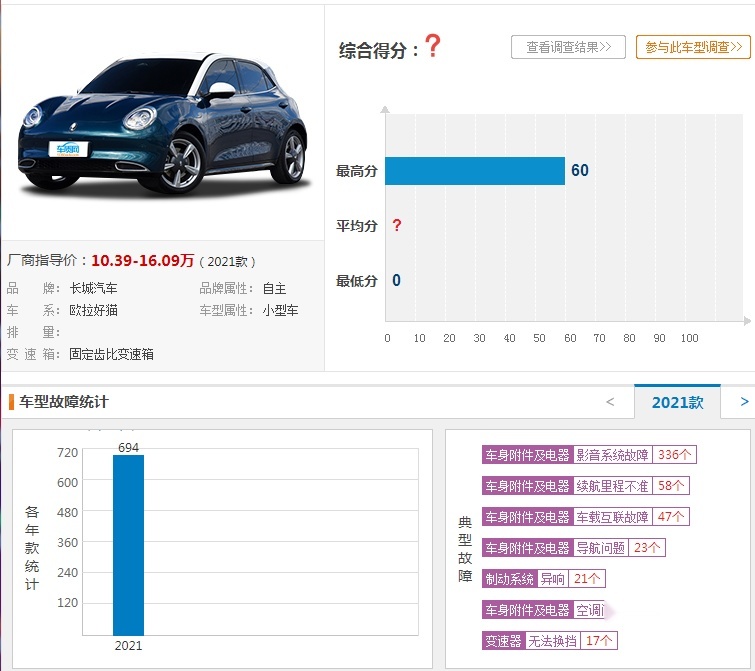Open the 车身附件及电器 空调 fault tag
The height and width of the screenshot is (671, 755).
click(543, 610)
